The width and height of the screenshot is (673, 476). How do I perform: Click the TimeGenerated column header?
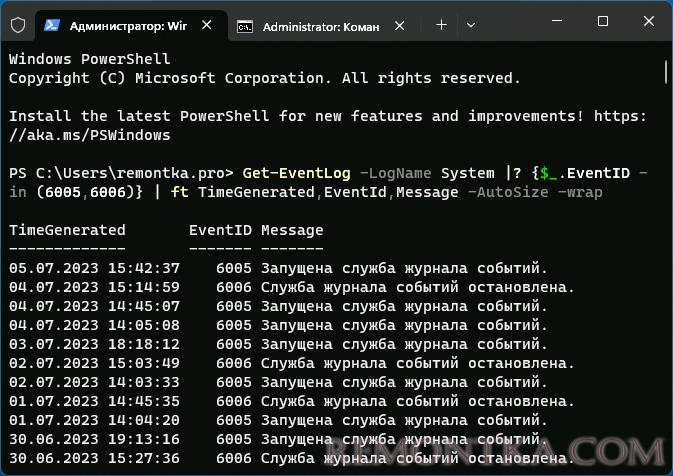[67, 230]
